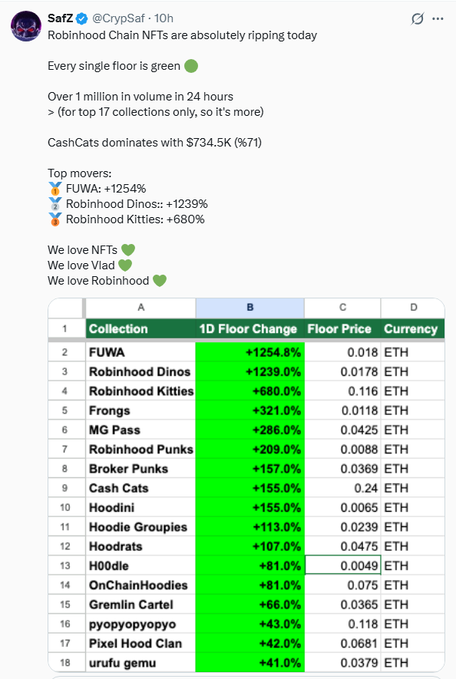
Task: Click the +1239.0% floor change cell
Action: (x=250, y=372)
